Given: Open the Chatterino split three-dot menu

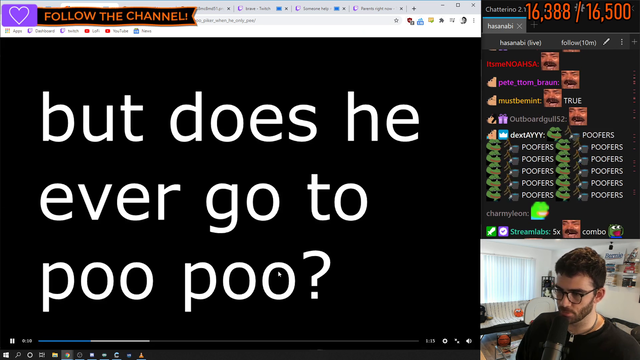Looking at the screenshot, I should (622, 42).
